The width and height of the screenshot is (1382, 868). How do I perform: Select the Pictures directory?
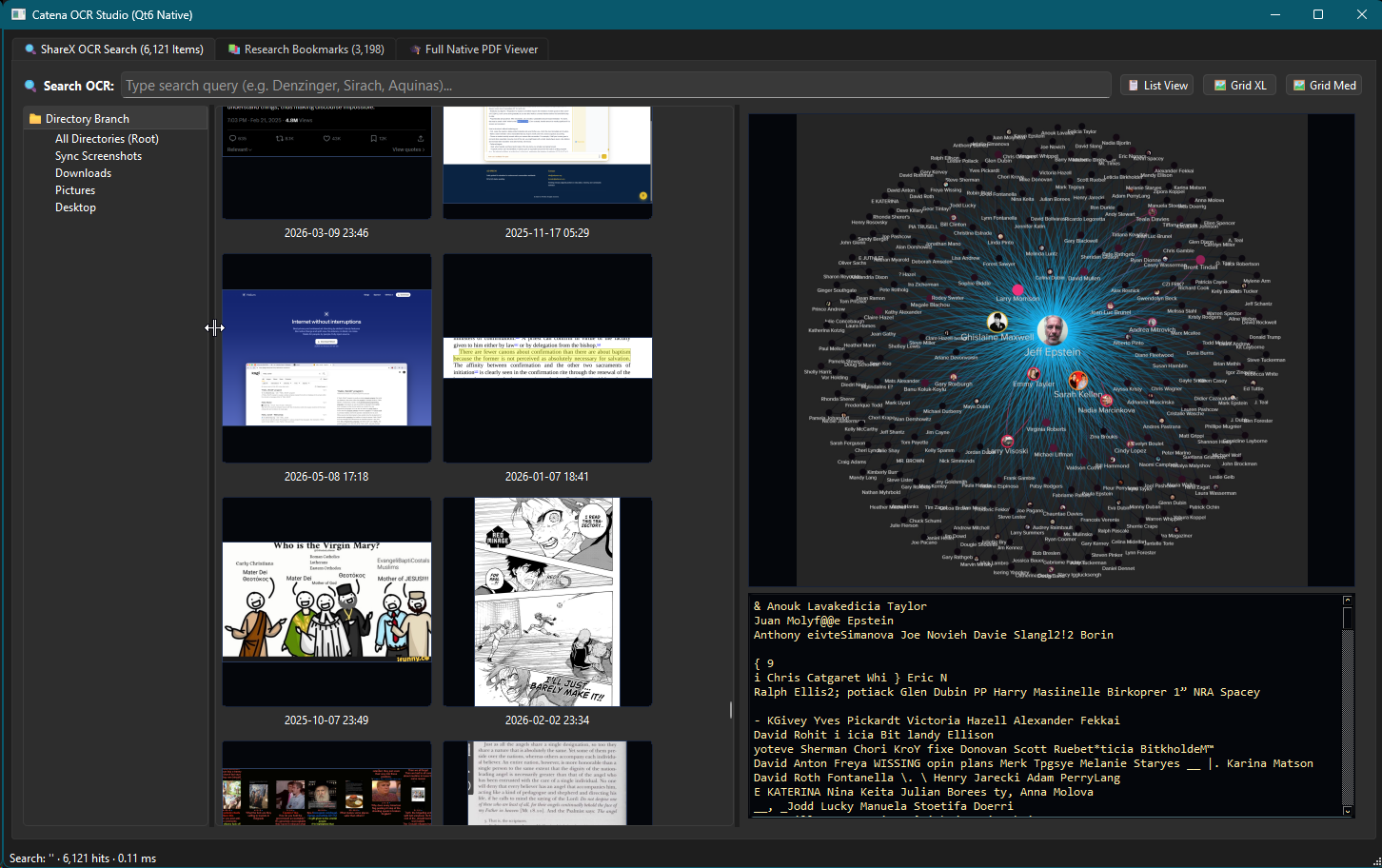tap(75, 190)
